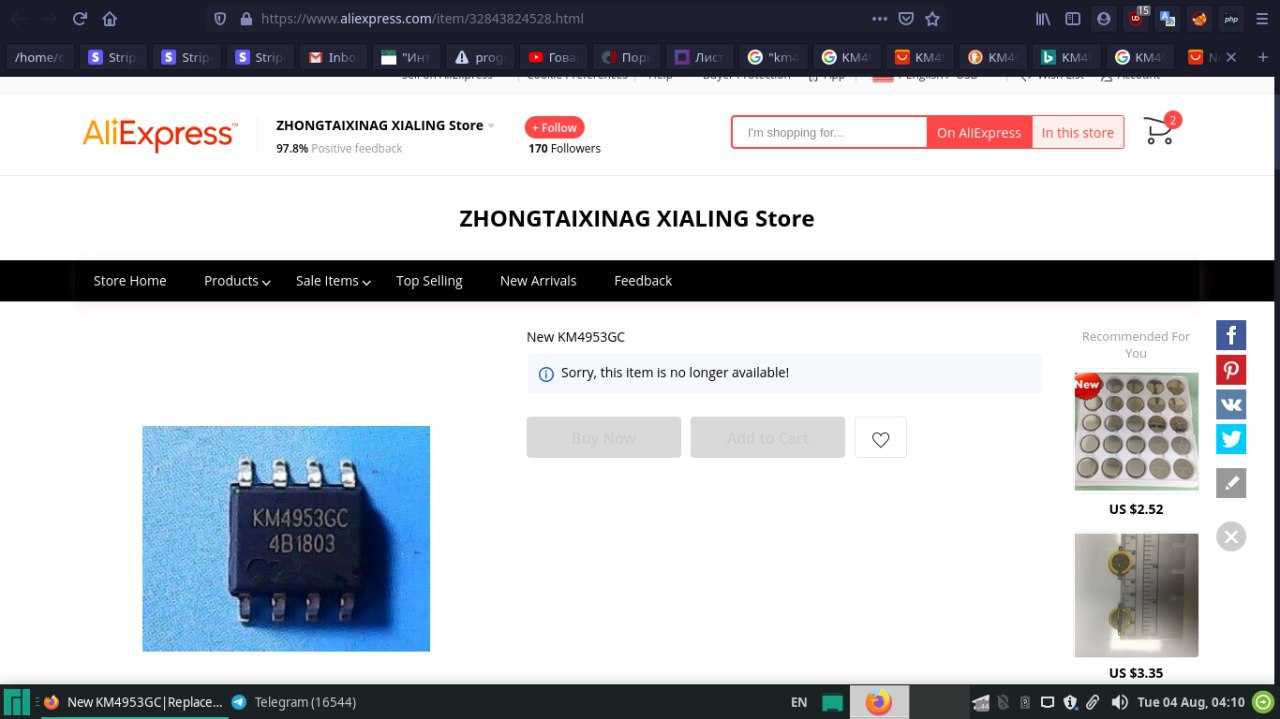
Task: Close the floating share sidebar
Action: click(x=1231, y=536)
